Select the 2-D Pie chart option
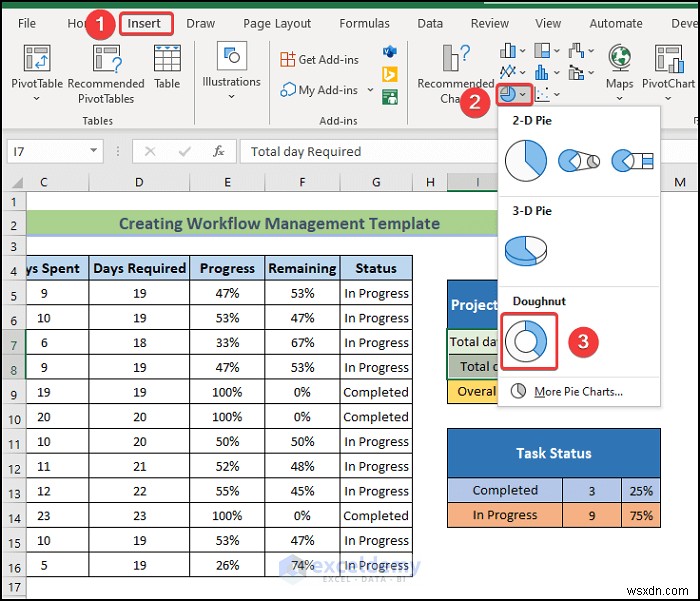Image resolution: width=700 pixels, height=601 pixels. coord(526,161)
